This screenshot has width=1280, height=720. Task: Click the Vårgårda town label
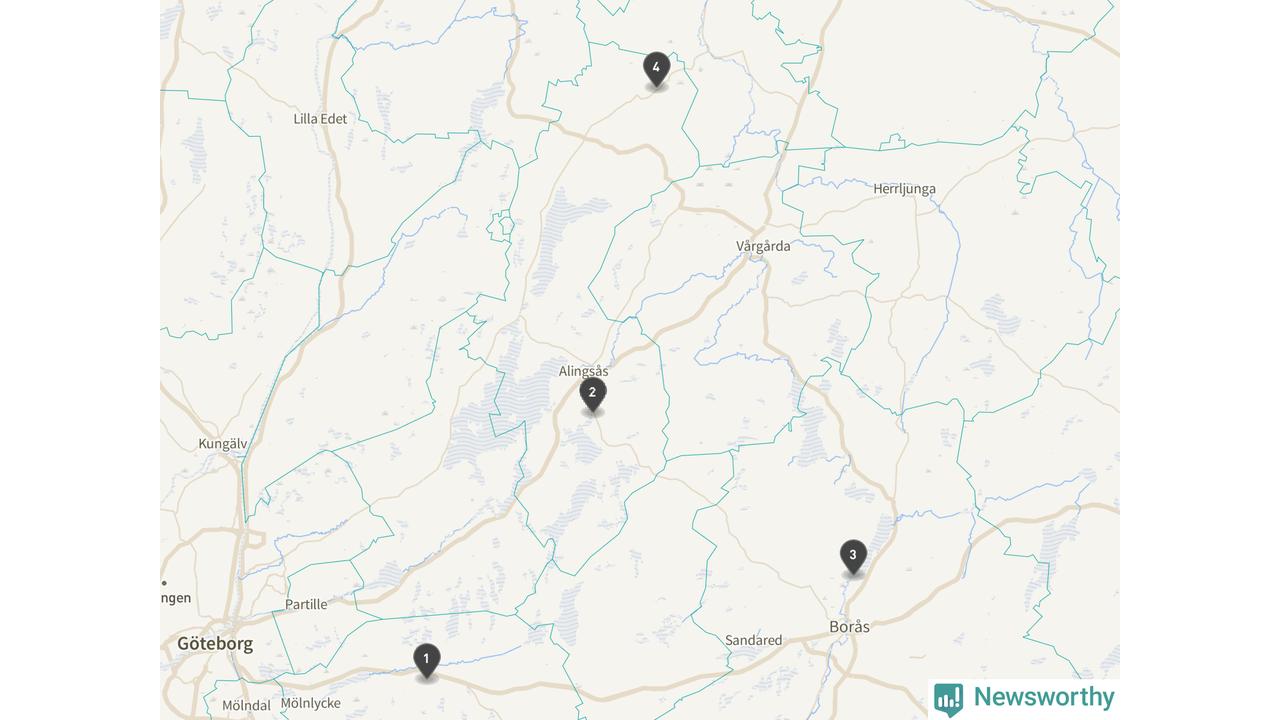click(763, 246)
